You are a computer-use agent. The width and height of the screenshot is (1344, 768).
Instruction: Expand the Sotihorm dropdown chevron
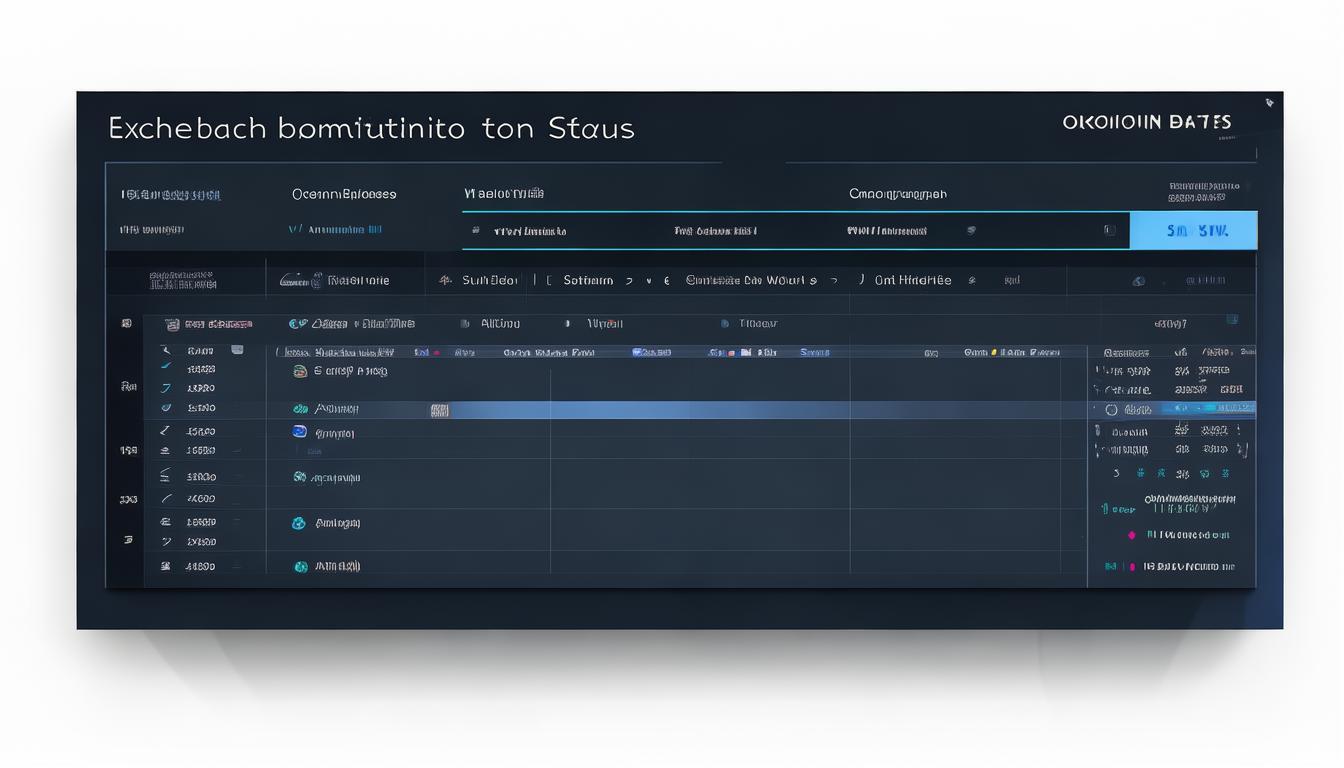[629, 281]
